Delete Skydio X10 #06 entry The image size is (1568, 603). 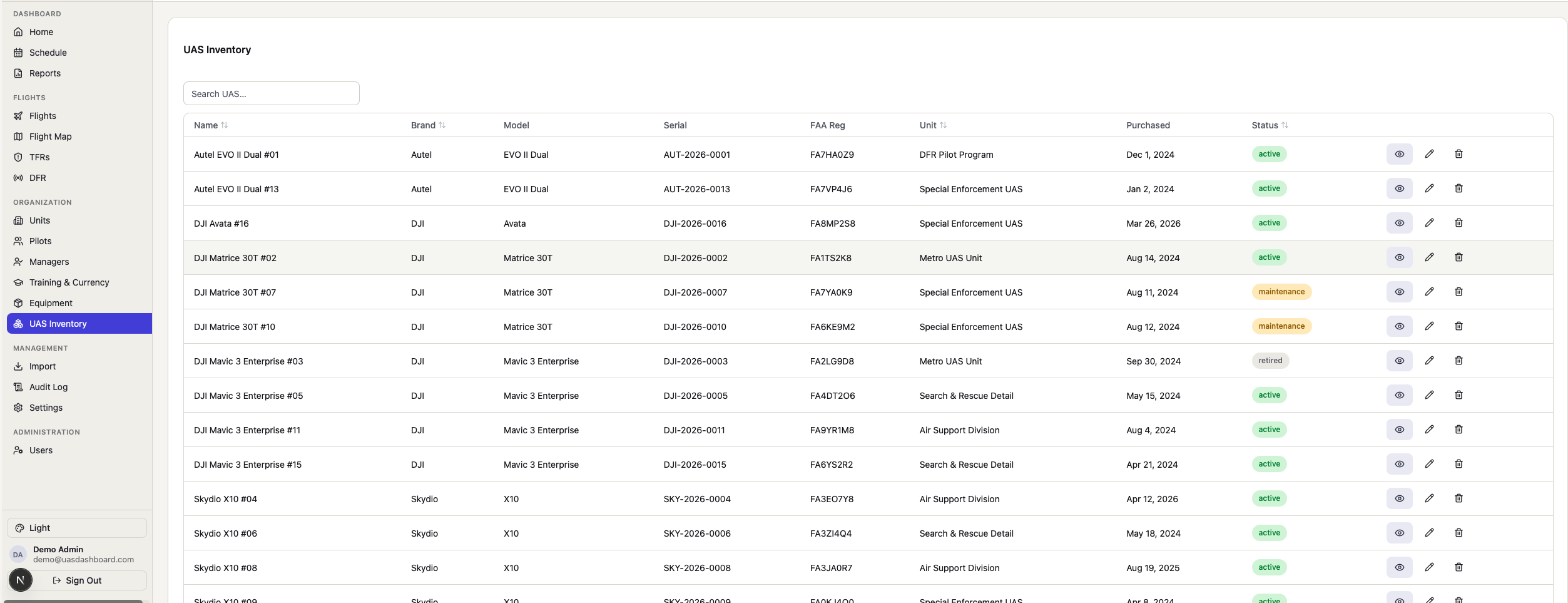(1459, 533)
